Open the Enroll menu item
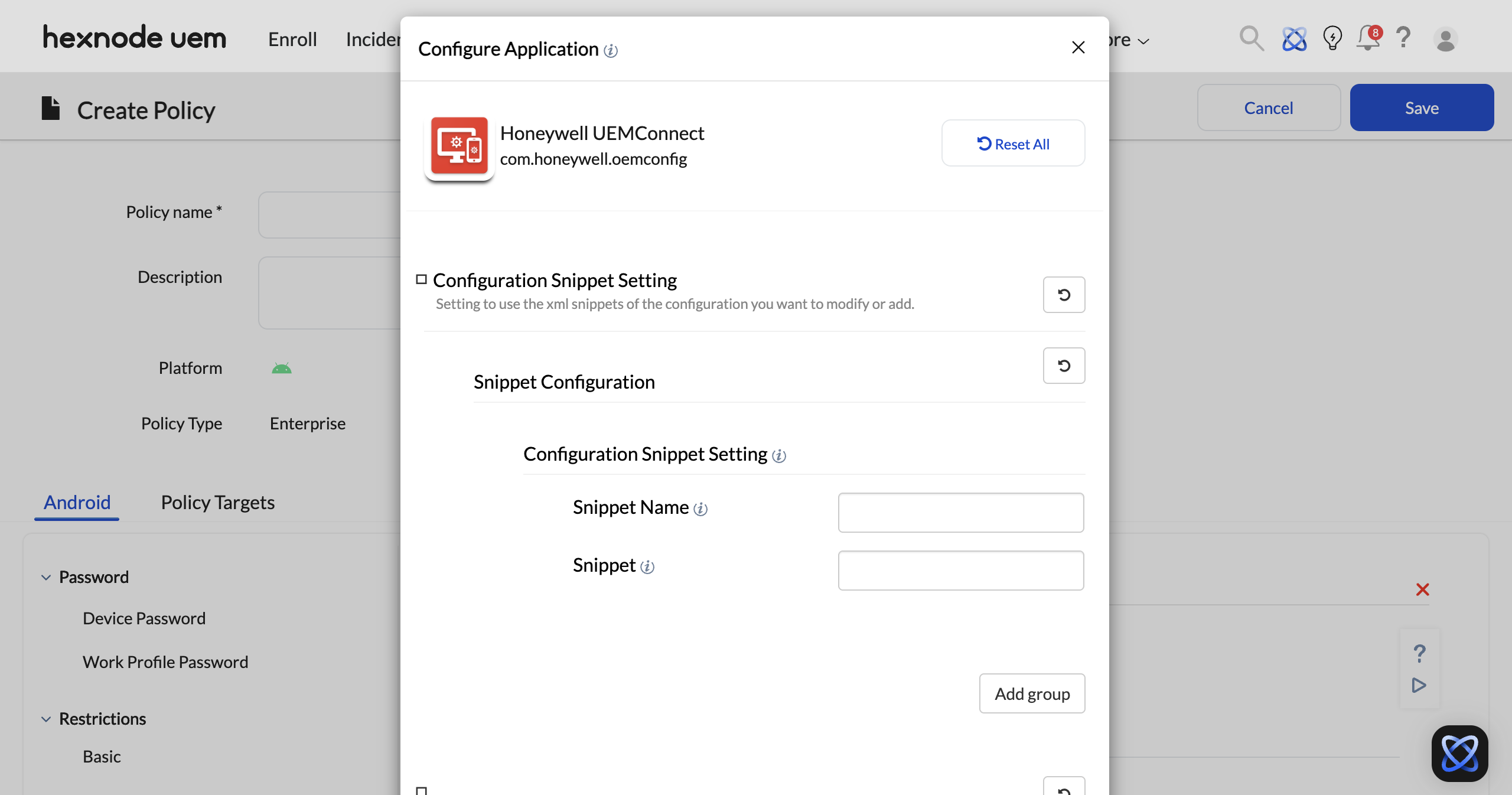1512x795 pixels. point(292,39)
